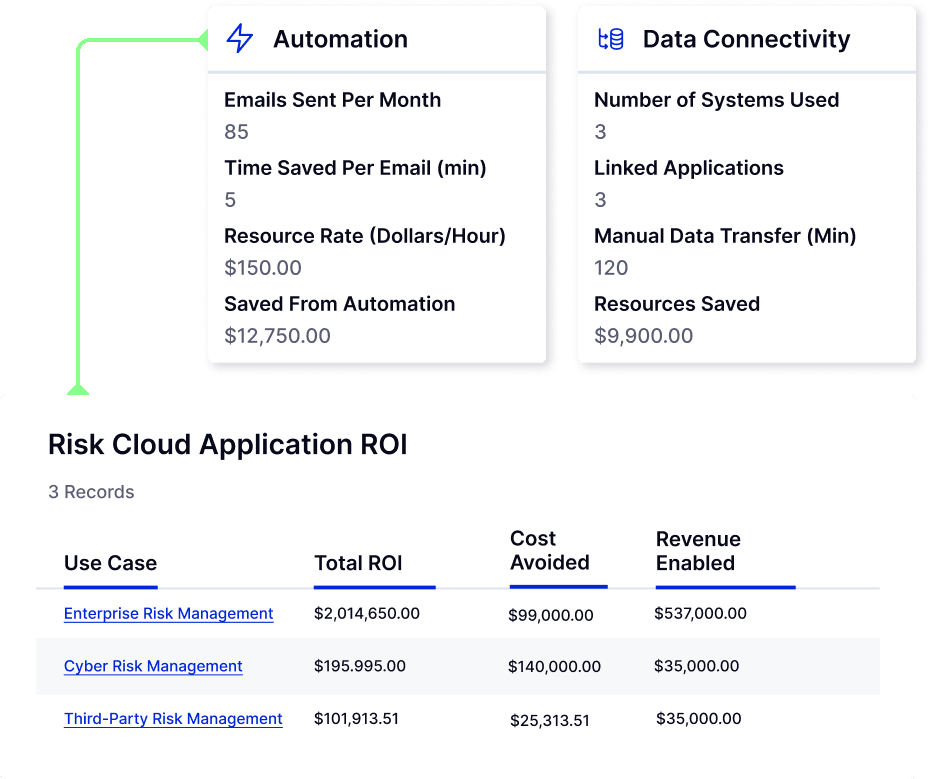The height and width of the screenshot is (779, 930).
Task: Click the value 120 under Manual Data Transfer
Action: point(611,268)
